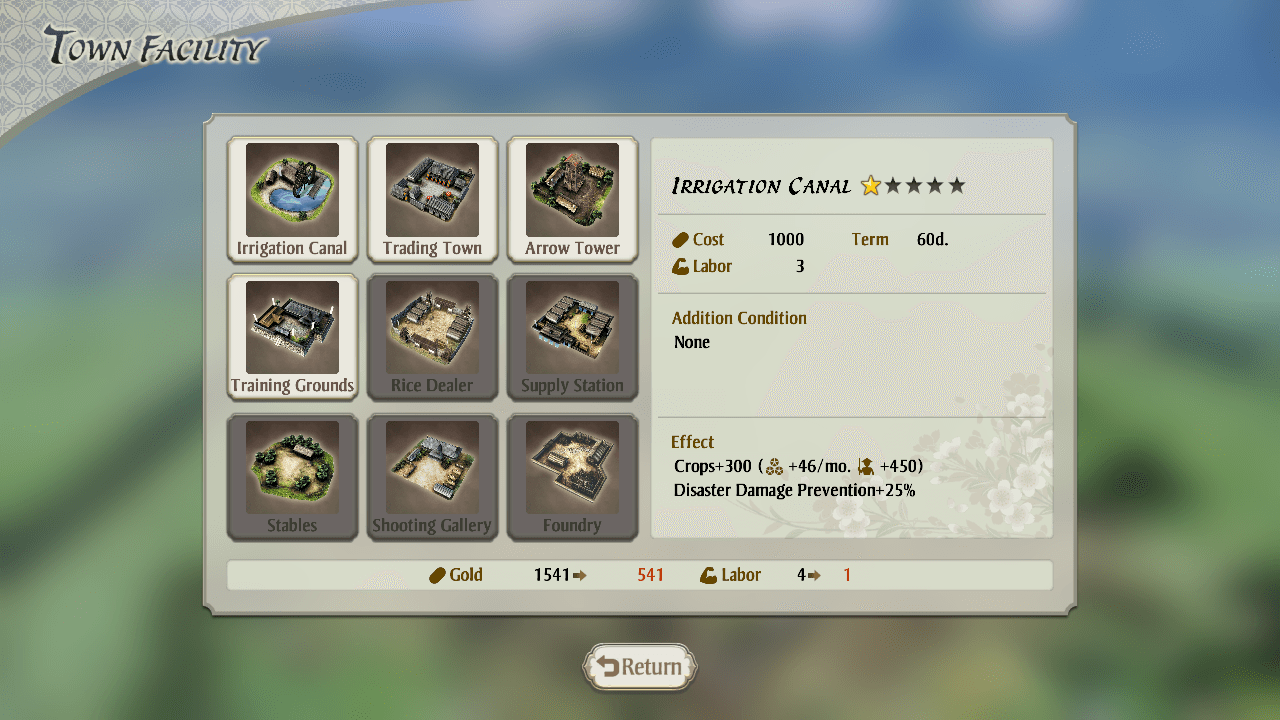Click the Labor icon in bottom resource bar
The width and height of the screenshot is (1280, 720).
click(708, 575)
